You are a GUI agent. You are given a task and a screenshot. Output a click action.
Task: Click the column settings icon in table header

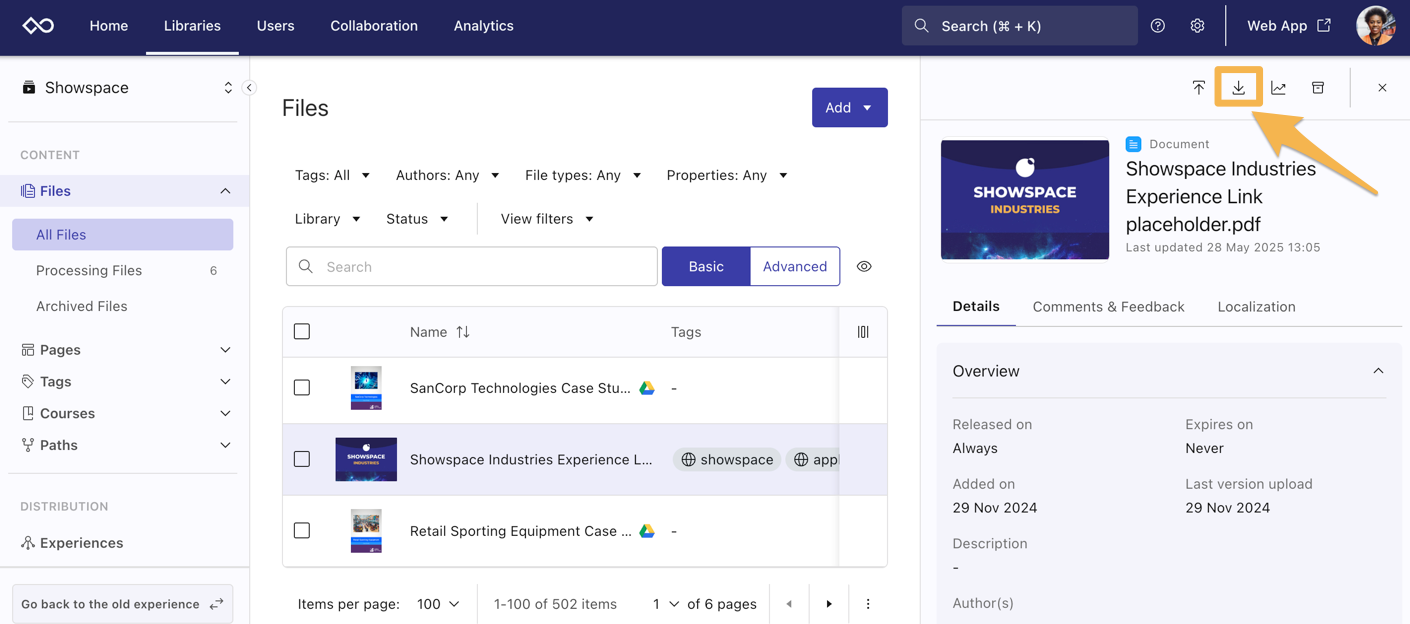coord(863,332)
